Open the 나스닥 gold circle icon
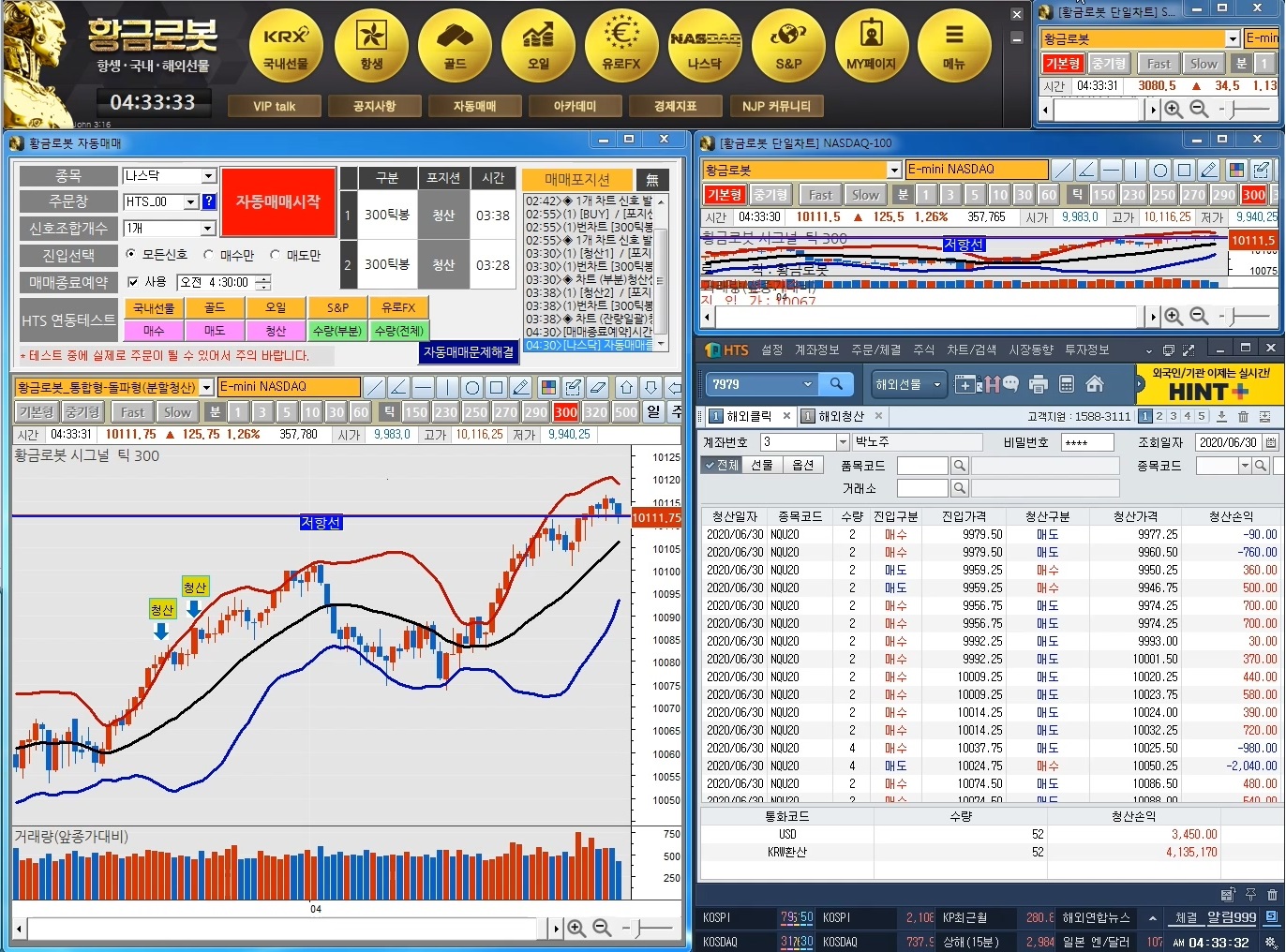The width and height of the screenshot is (1286, 952). point(705,45)
